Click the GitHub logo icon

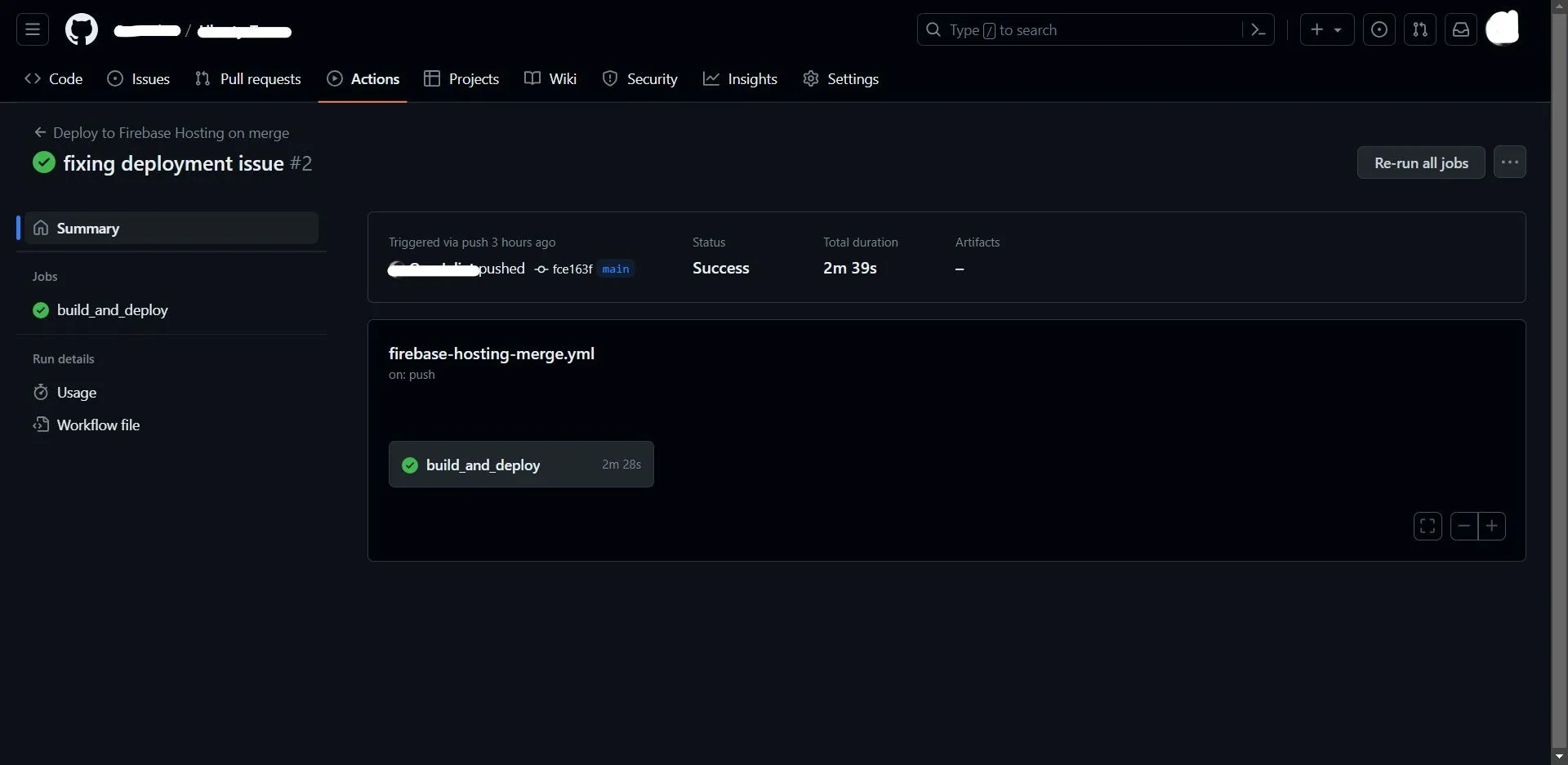tap(81, 30)
